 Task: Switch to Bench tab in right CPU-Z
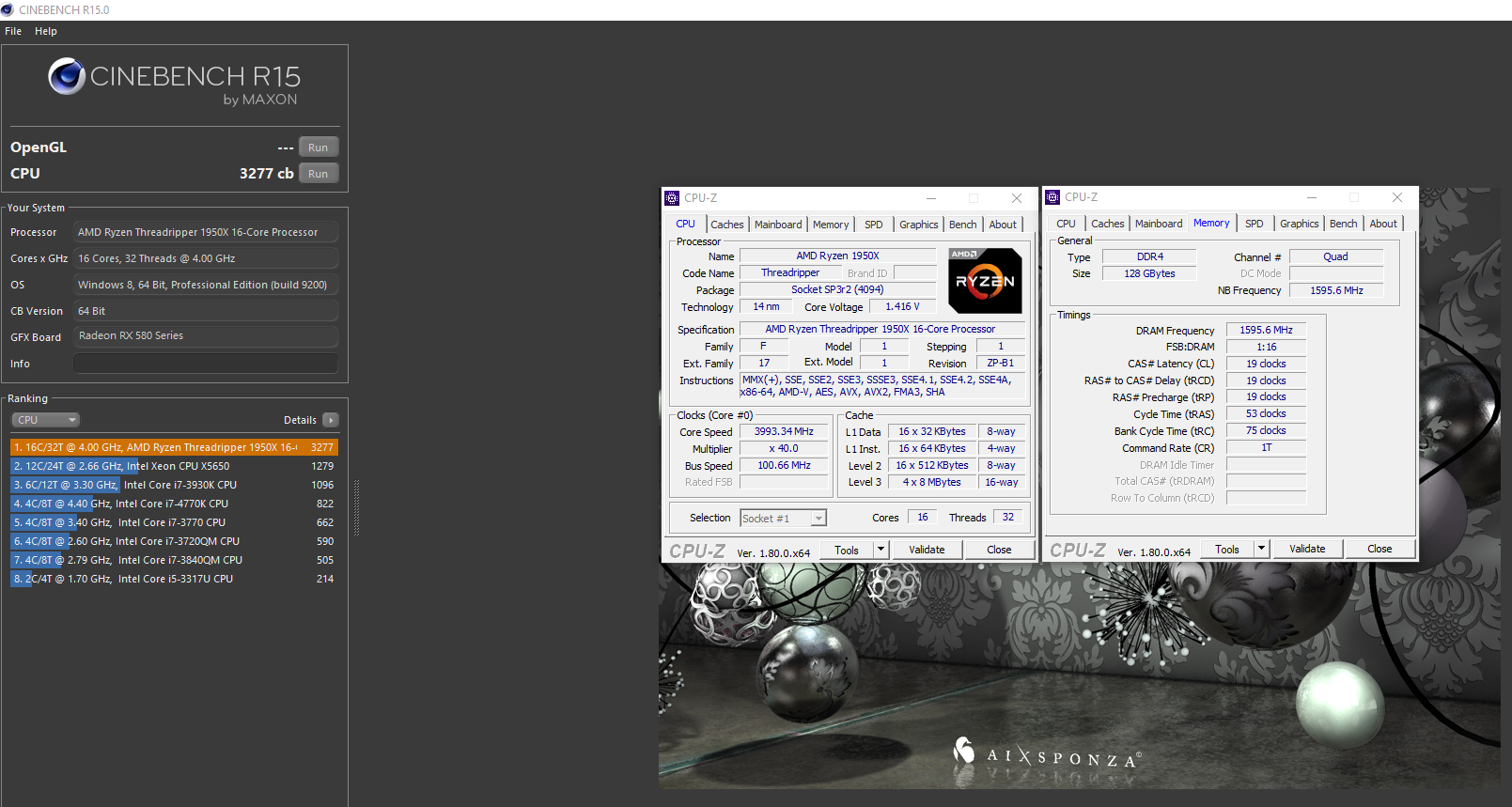coord(1343,224)
